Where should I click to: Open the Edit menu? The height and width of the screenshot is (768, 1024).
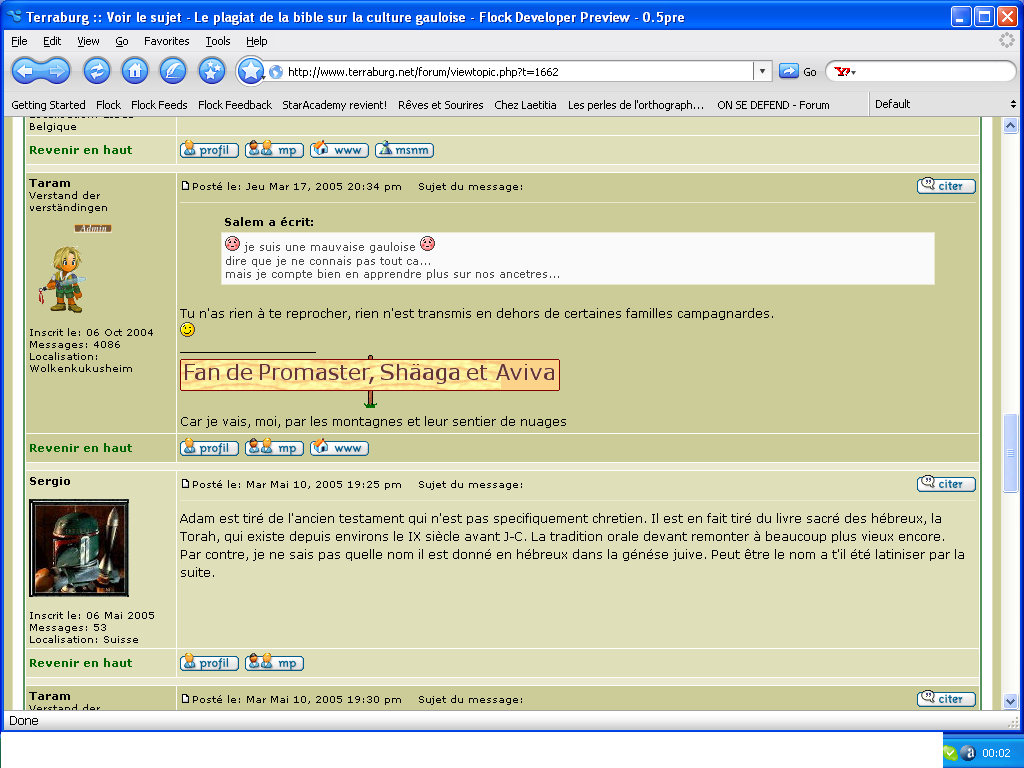coord(52,41)
